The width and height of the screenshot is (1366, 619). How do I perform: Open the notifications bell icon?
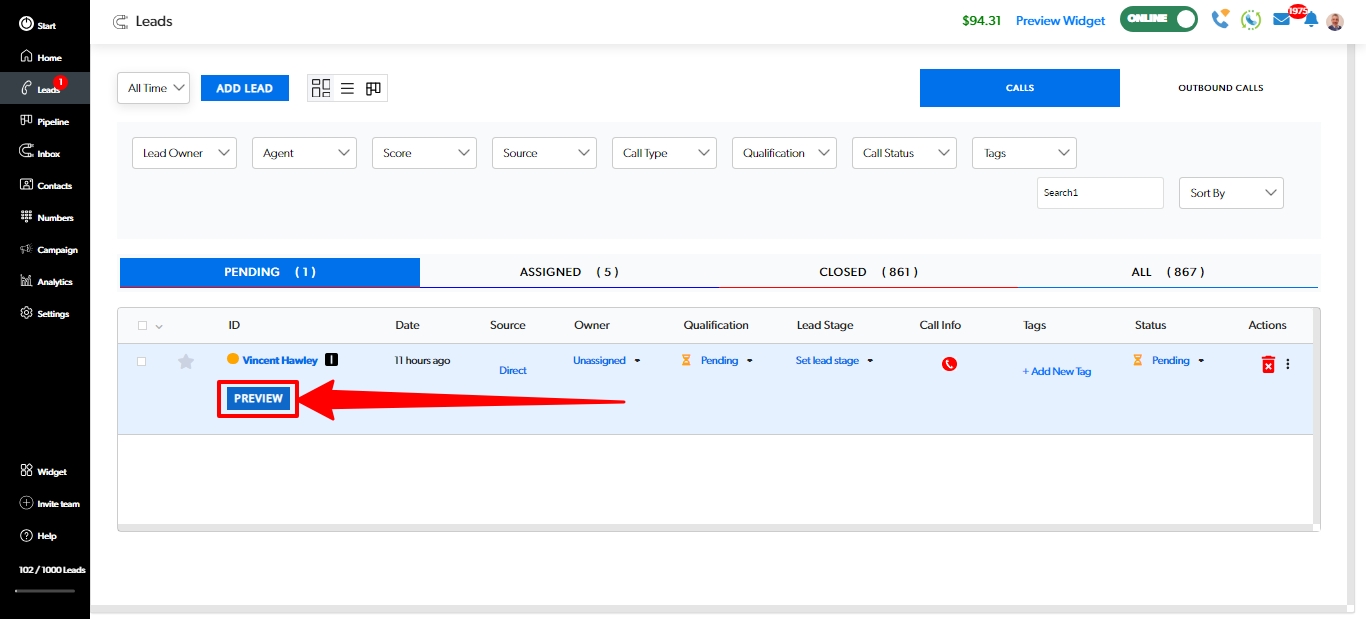tap(1310, 20)
